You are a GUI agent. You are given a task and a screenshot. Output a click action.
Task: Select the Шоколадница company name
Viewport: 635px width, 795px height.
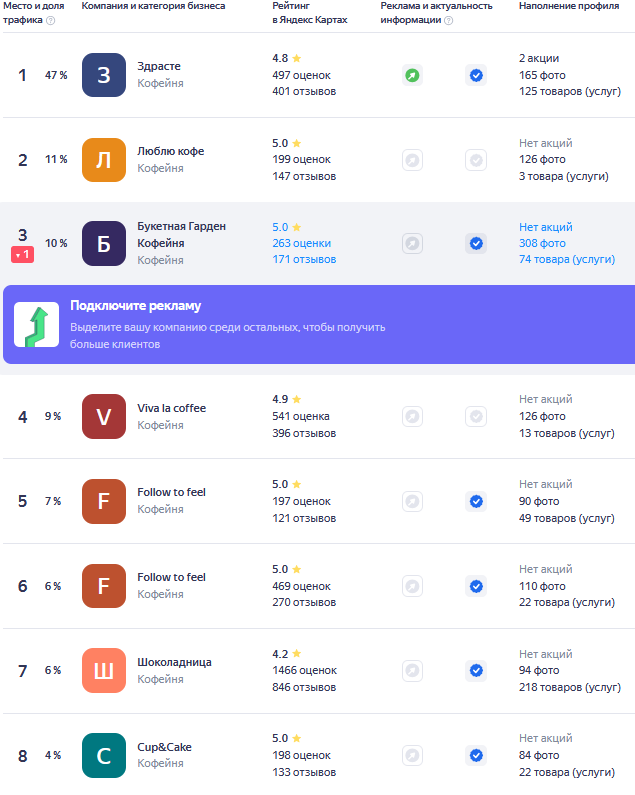coord(174,662)
